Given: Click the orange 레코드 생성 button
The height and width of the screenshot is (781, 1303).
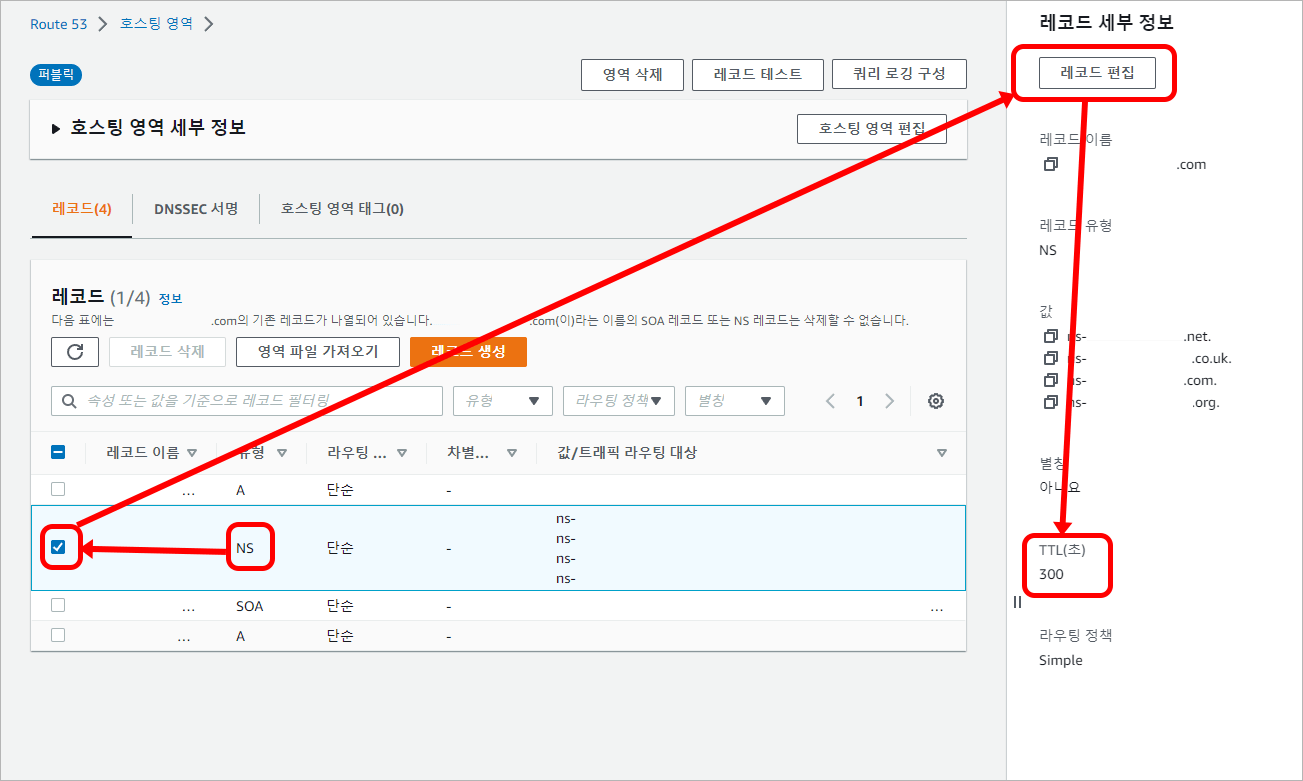Looking at the screenshot, I should (x=468, y=352).
